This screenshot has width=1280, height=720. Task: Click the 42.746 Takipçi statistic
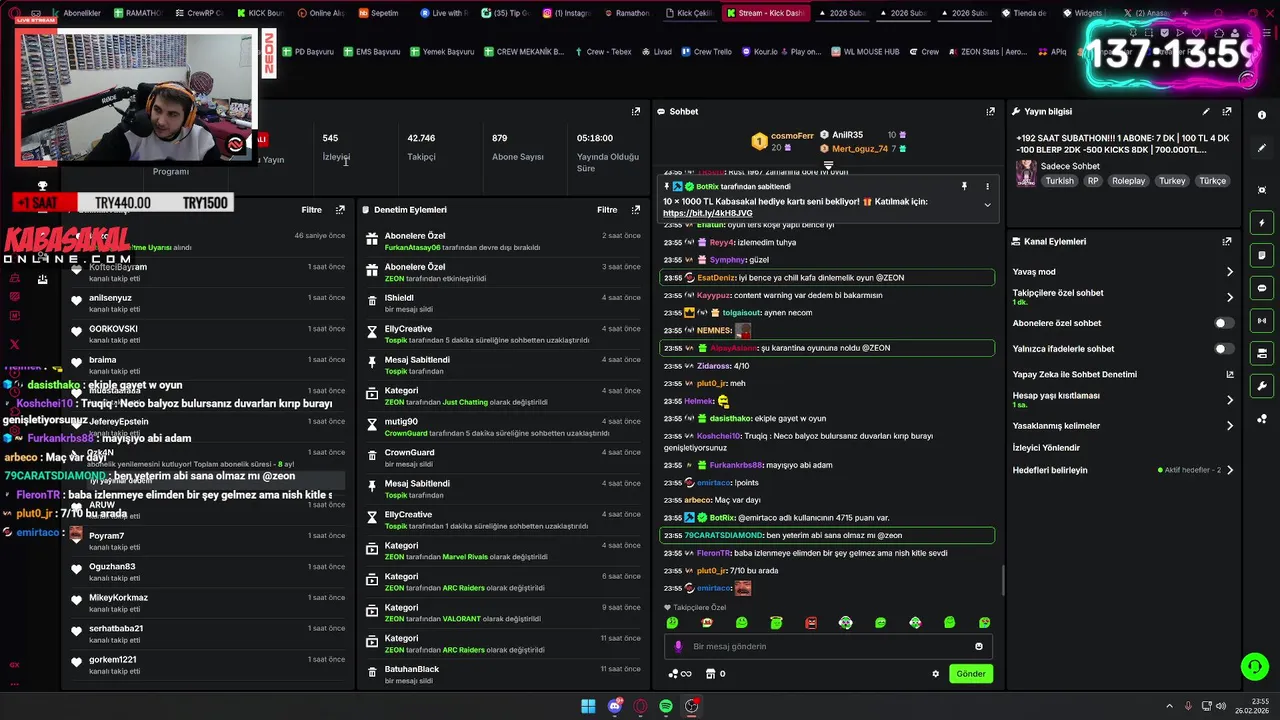pos(421,147)
